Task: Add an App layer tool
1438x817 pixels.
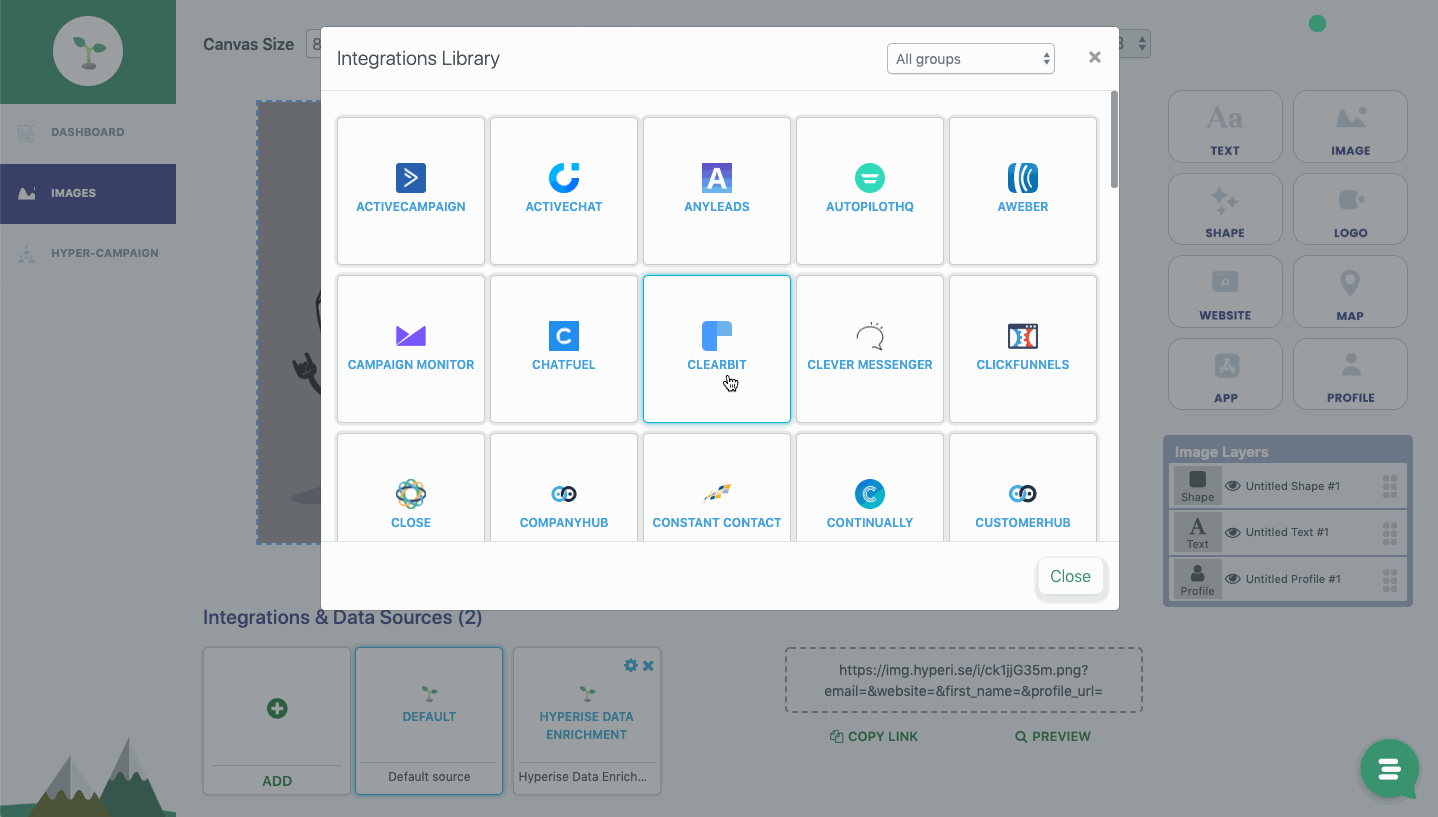Action: click(1225, 374)
